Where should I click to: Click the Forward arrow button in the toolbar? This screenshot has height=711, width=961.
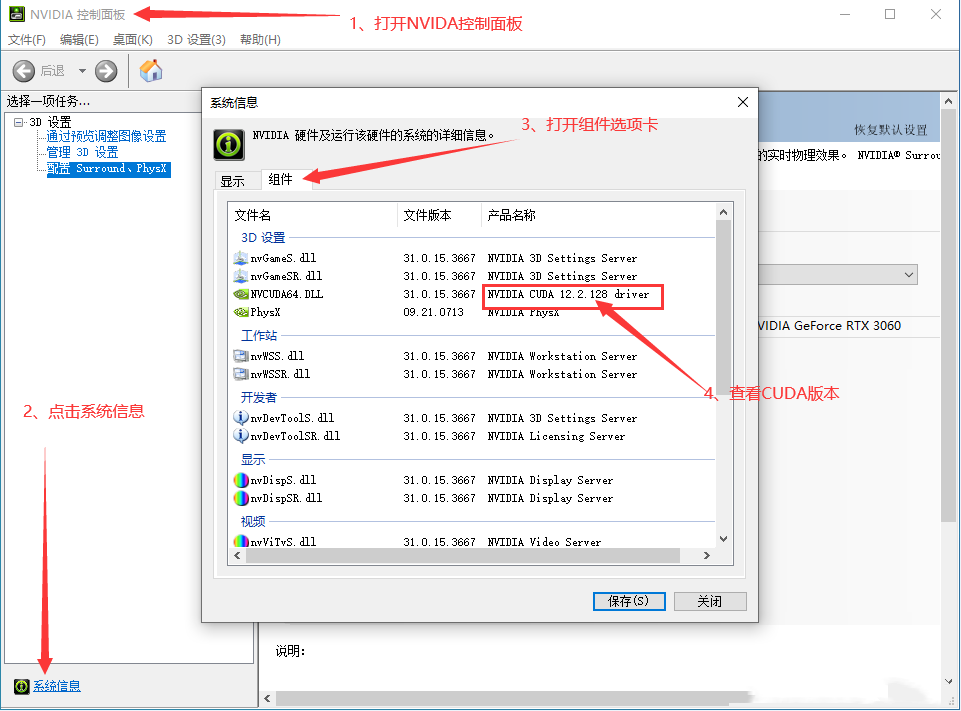(106, 71)
